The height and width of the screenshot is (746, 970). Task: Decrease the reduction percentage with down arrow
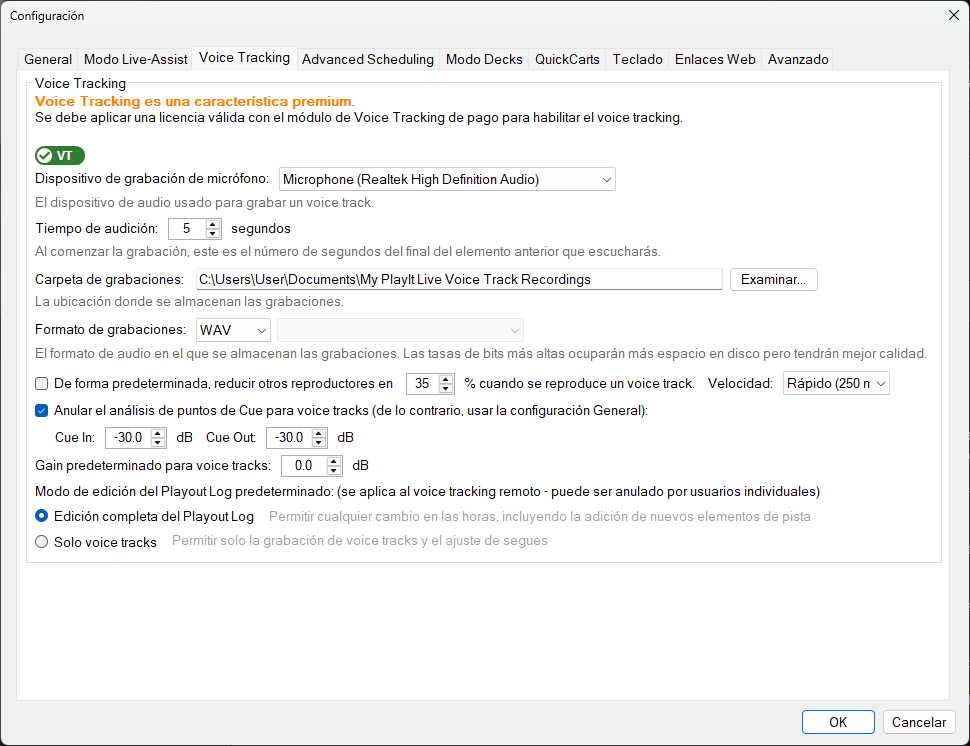point(446,388)
